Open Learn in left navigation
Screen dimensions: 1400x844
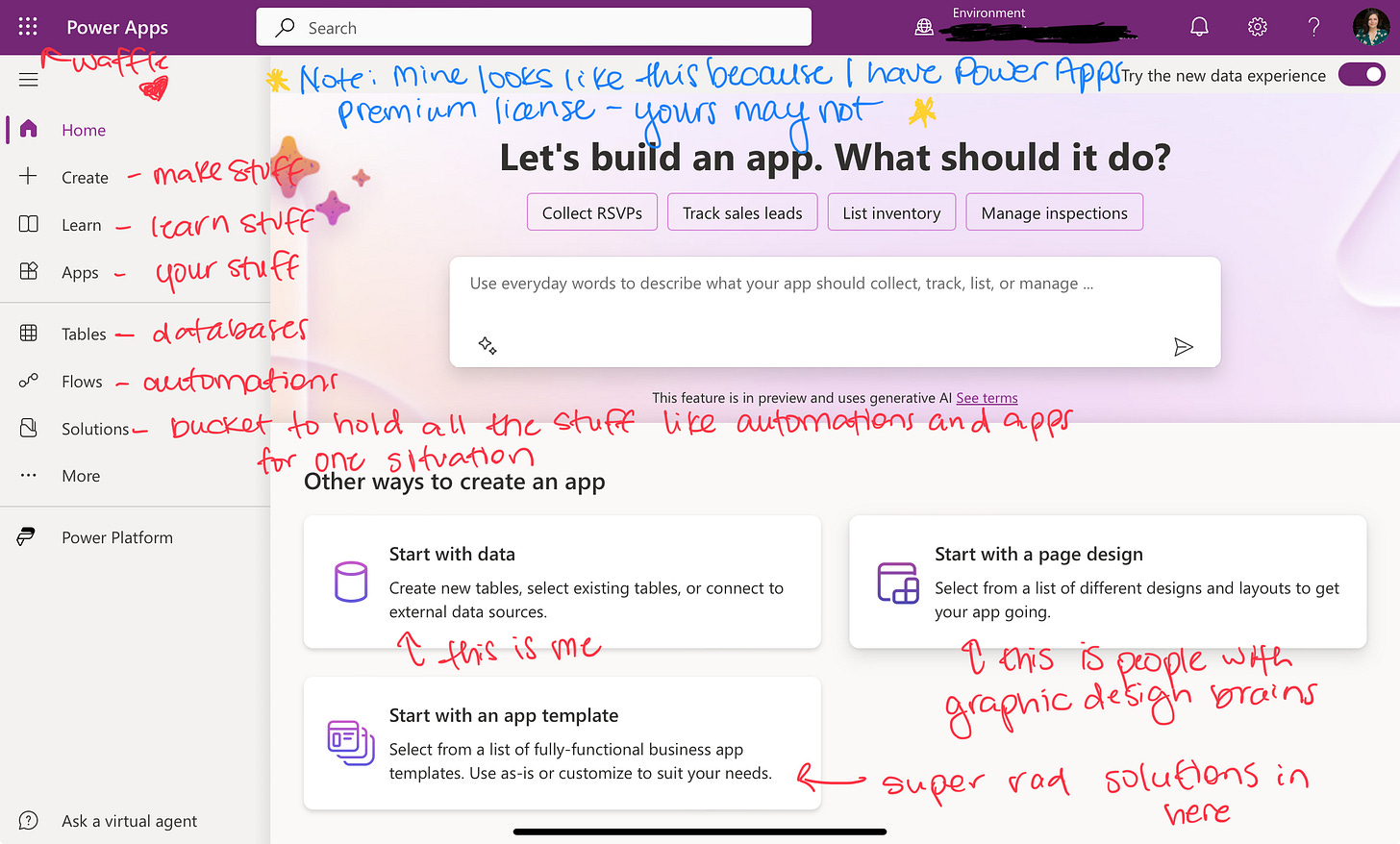(81, 225)
